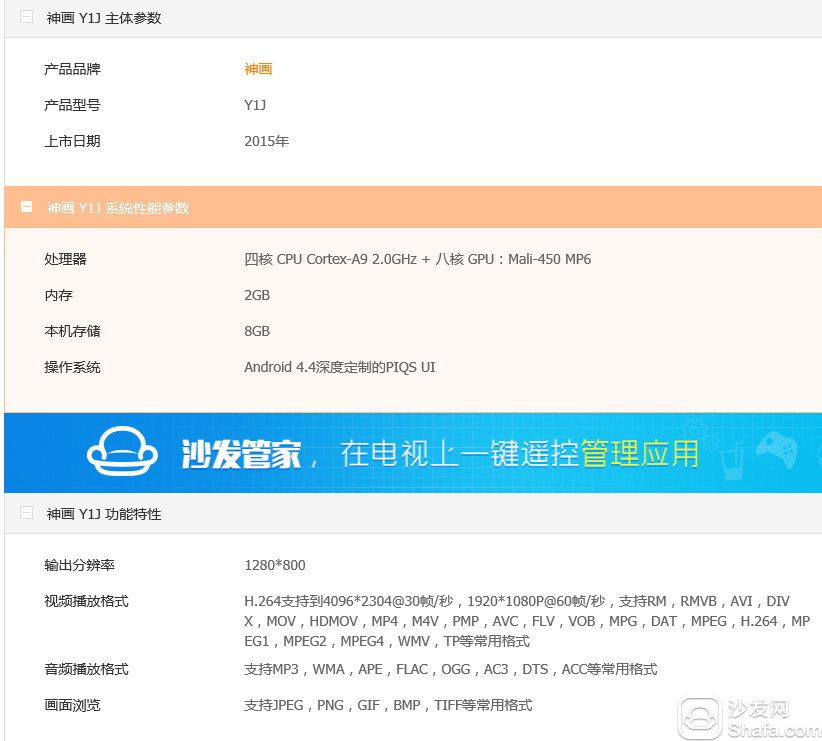Click the resolution value 1280*800
Image resolution: width=822 pixels, height=741 pixels.
[x=275, y=565]
